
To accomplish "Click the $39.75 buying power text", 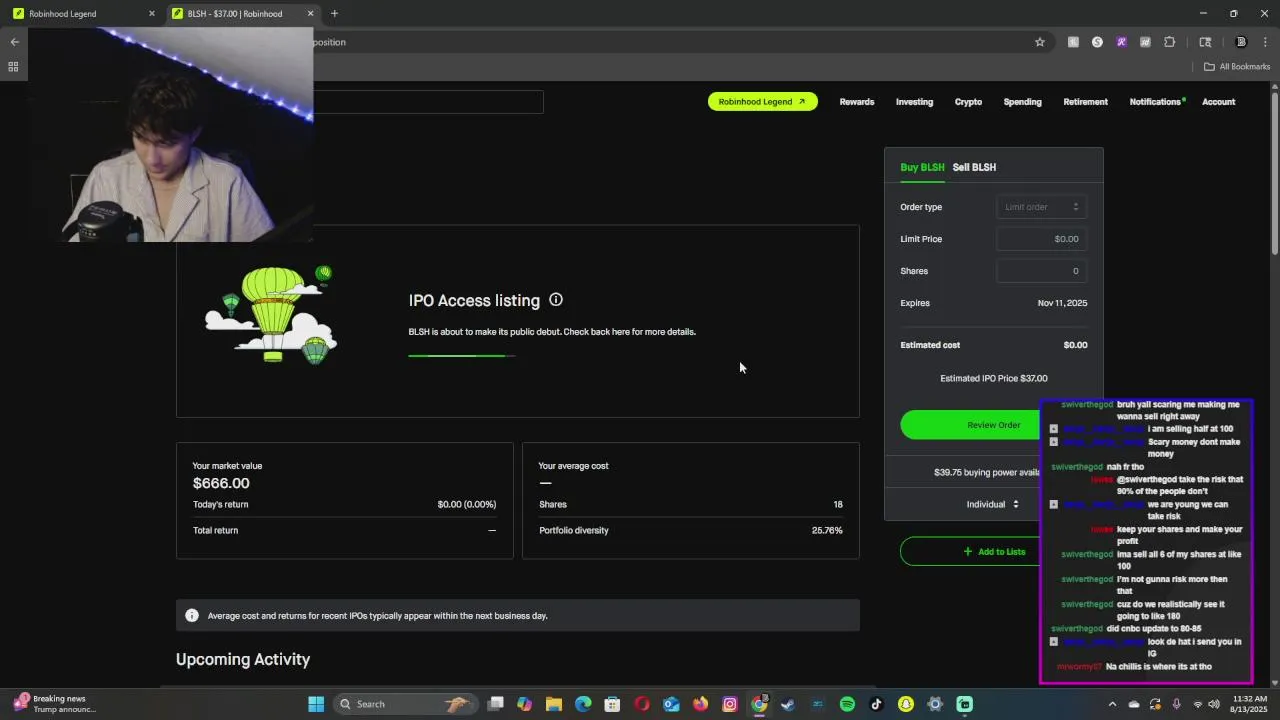I will (x=988, y=472).
